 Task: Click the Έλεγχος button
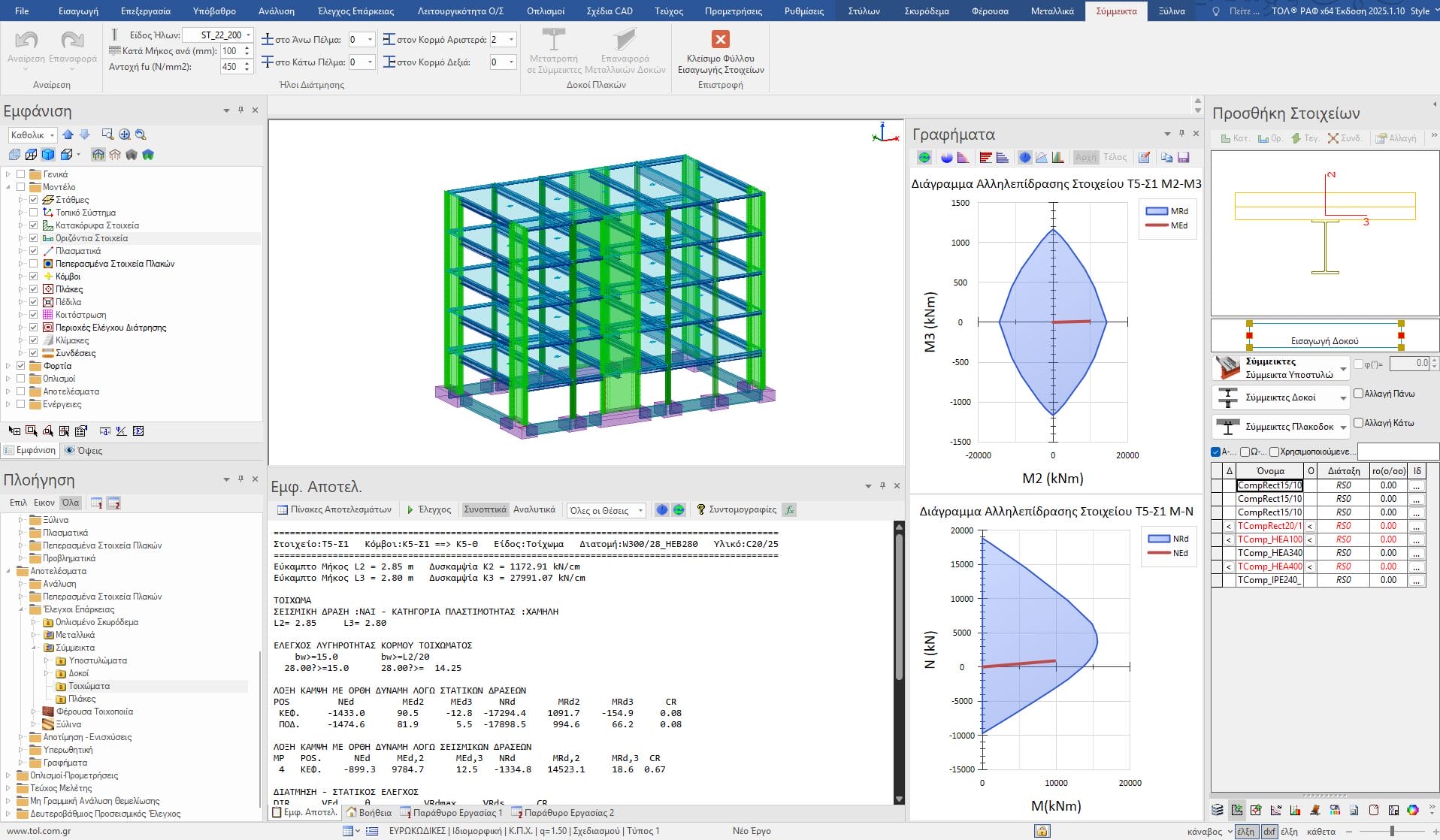point(428,509)
